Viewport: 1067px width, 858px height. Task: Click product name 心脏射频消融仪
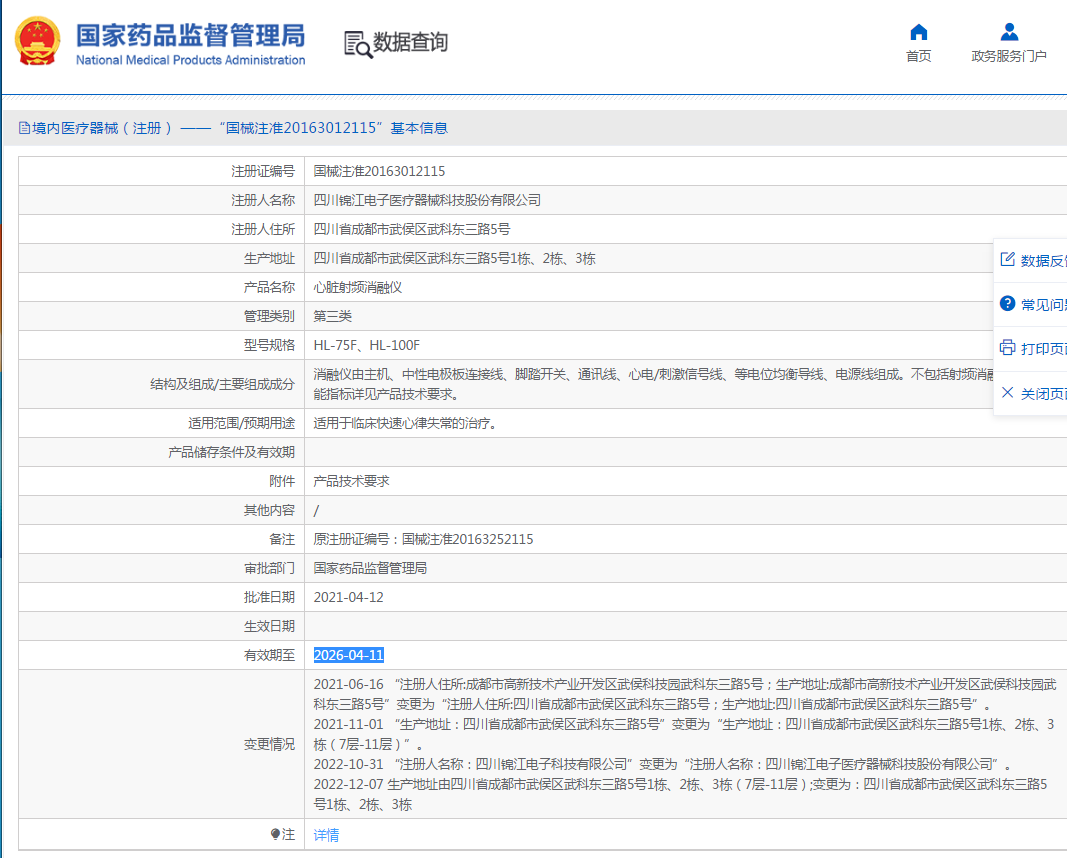pos(357,287)
